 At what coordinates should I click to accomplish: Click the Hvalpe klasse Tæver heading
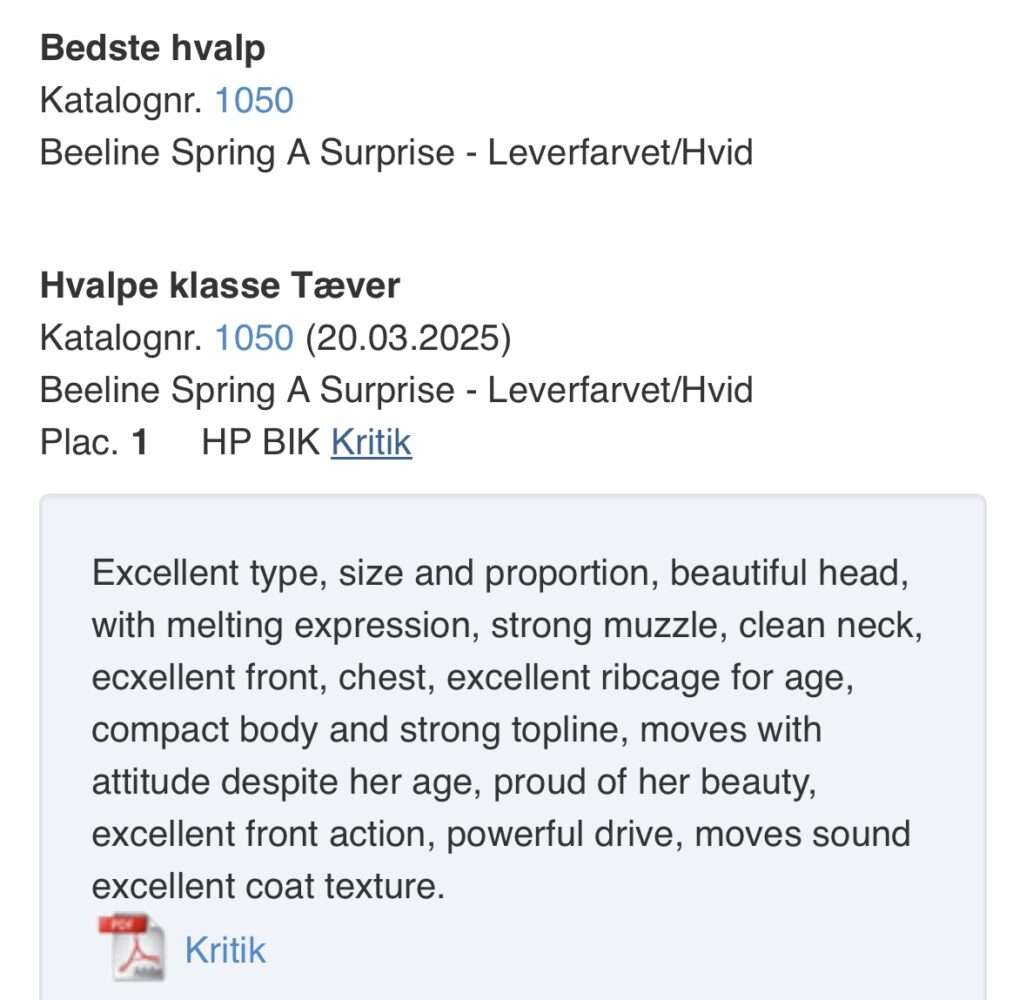click(220, 286)
